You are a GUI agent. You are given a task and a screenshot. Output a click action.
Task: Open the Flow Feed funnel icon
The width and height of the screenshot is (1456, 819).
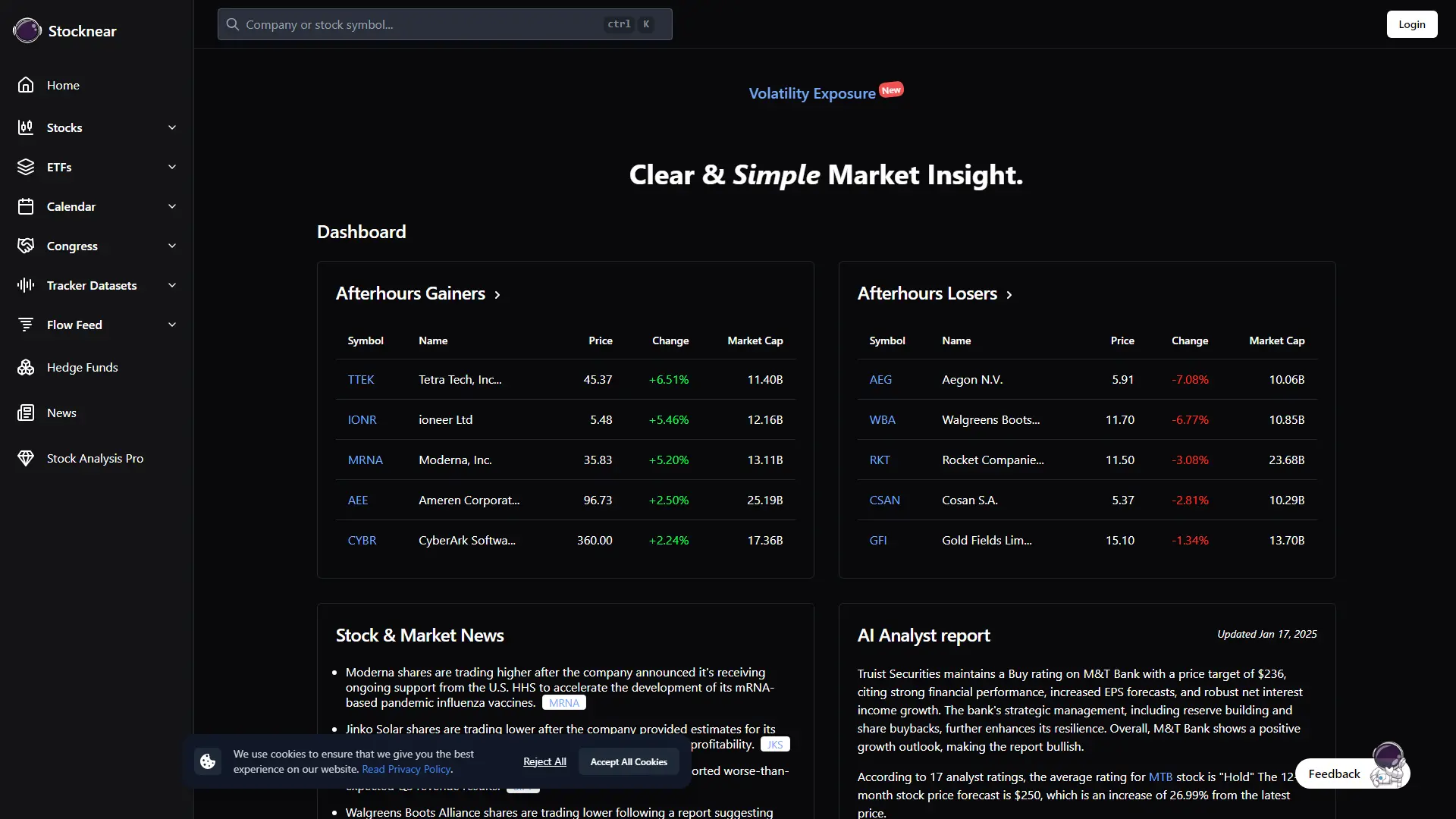tap(25, 324)
